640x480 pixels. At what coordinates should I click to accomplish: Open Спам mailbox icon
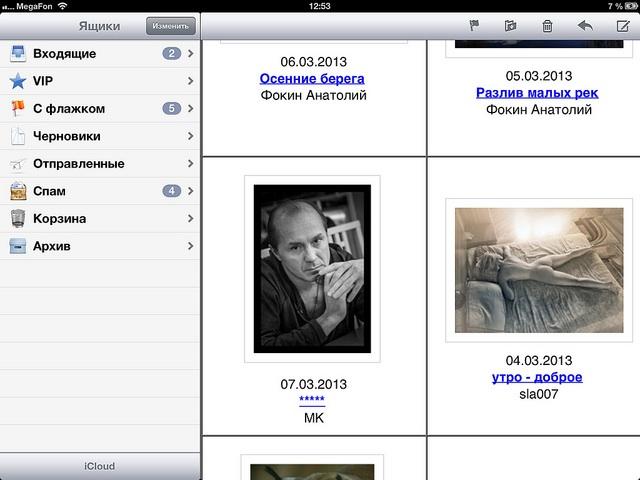18,191
